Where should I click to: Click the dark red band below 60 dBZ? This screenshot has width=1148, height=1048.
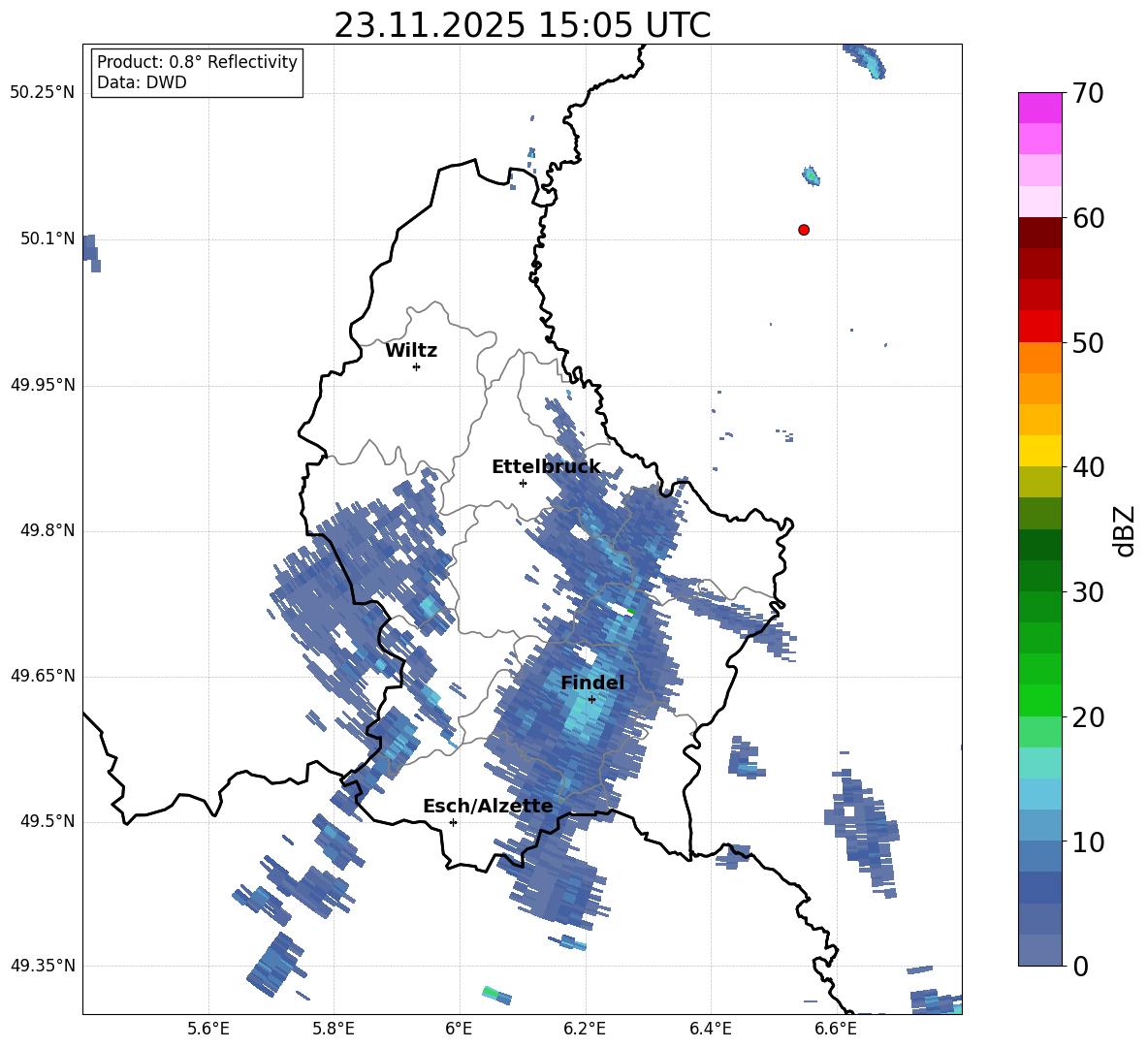[1039, 233]
